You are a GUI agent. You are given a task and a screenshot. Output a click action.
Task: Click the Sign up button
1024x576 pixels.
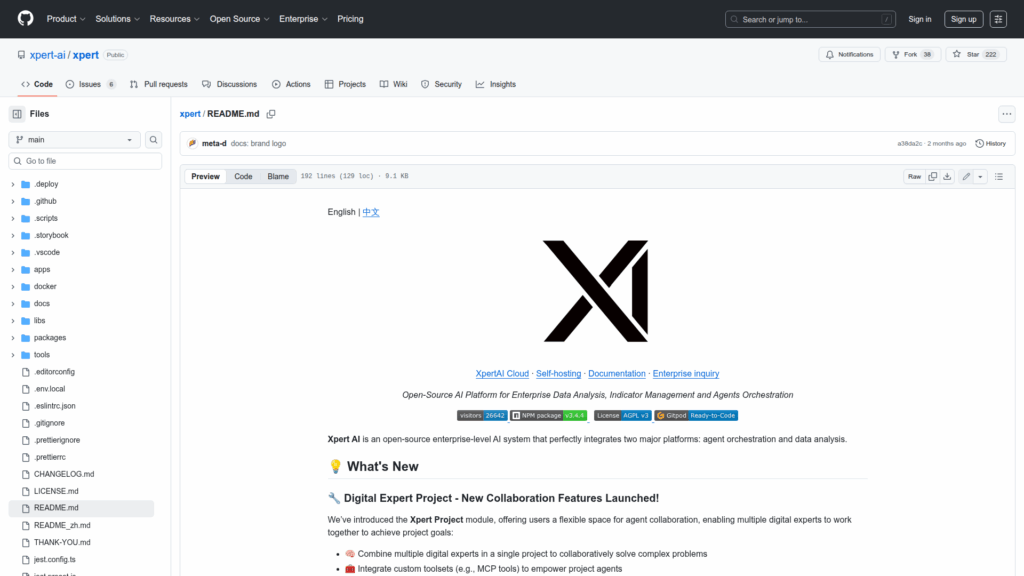[963, 19]
